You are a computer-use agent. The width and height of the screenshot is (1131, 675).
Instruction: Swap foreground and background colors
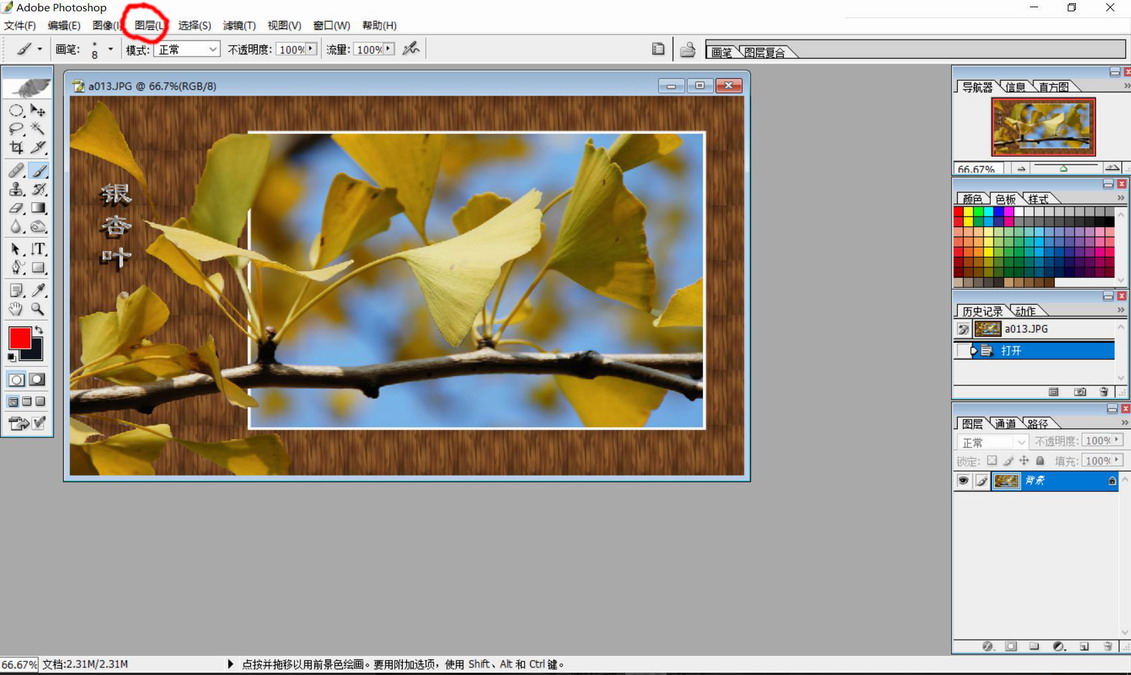38,331
